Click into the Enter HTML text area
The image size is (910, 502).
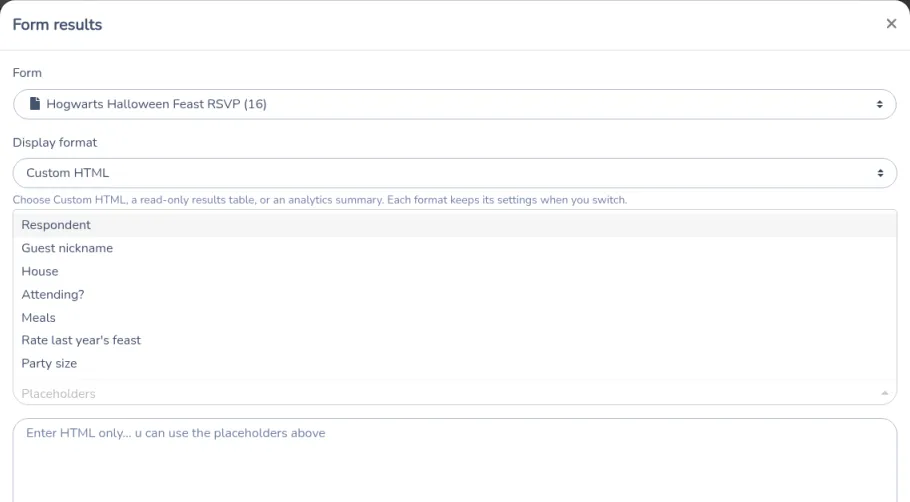point(454,460)
